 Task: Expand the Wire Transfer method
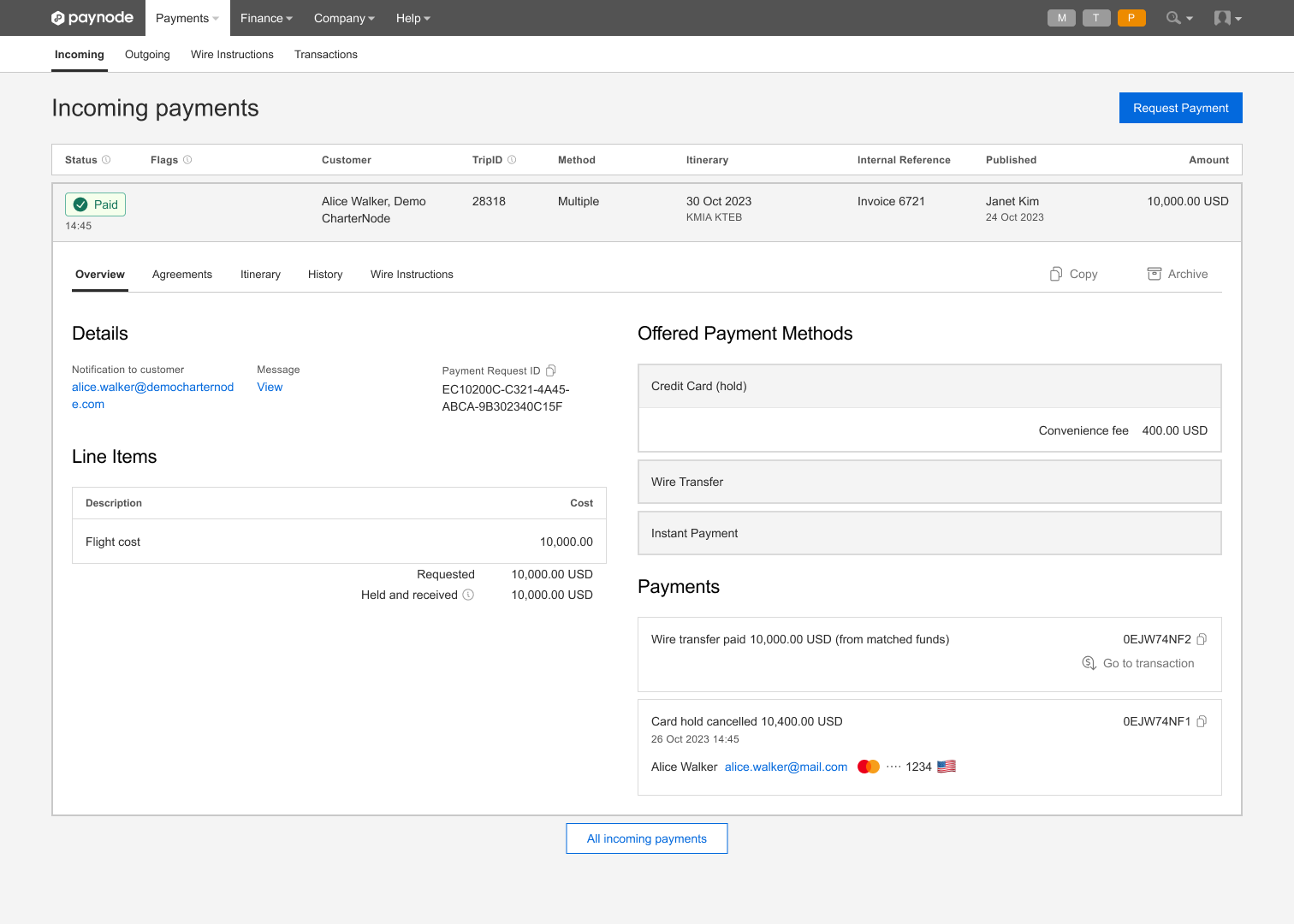pyautogui.click(x=929, y=482)
